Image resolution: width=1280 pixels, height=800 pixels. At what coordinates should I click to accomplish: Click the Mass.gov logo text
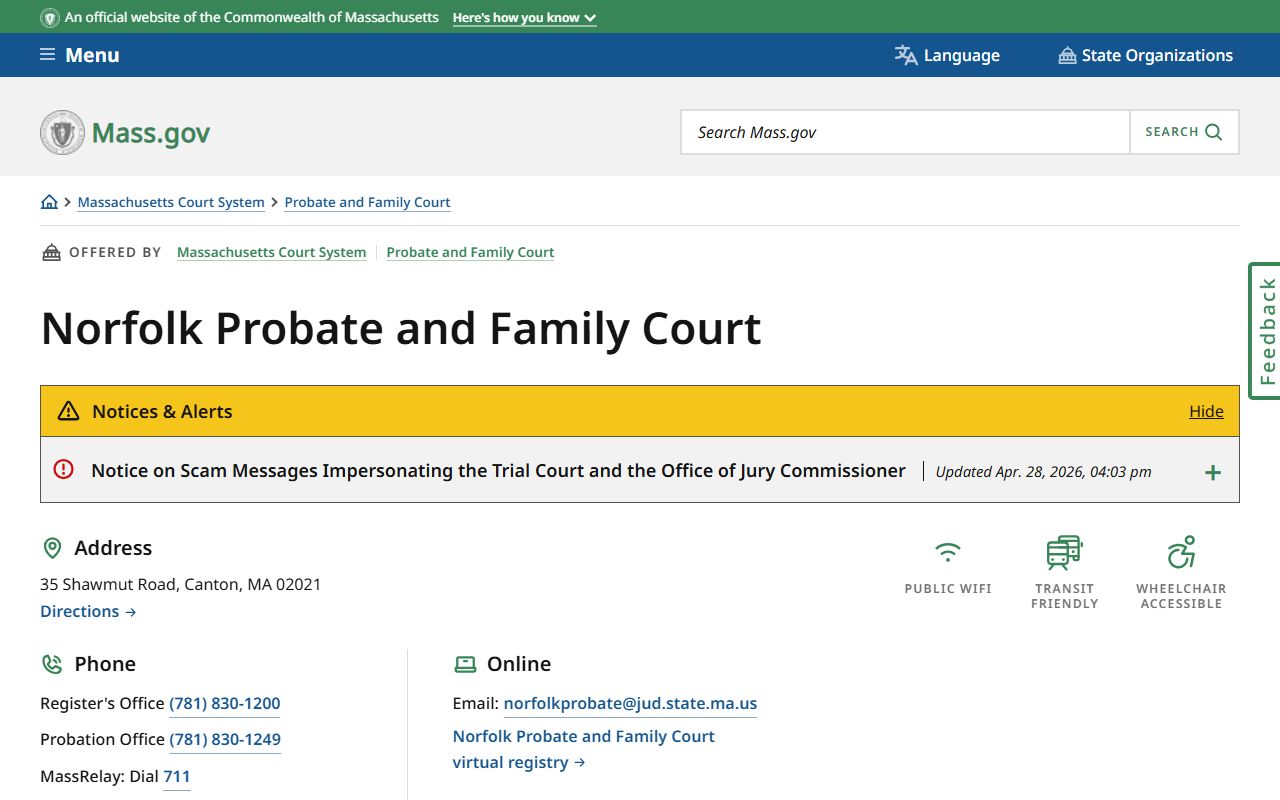tap(151, 133)
